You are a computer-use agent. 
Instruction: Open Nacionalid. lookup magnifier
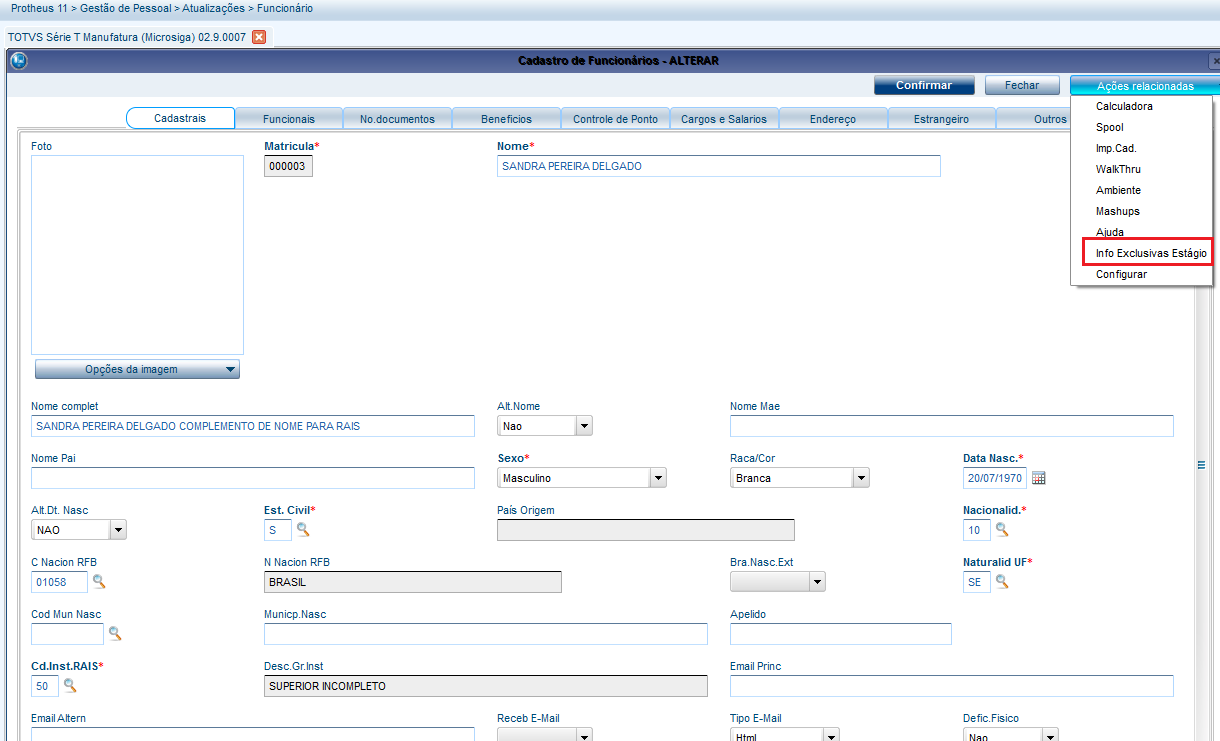pos(1002,529)
